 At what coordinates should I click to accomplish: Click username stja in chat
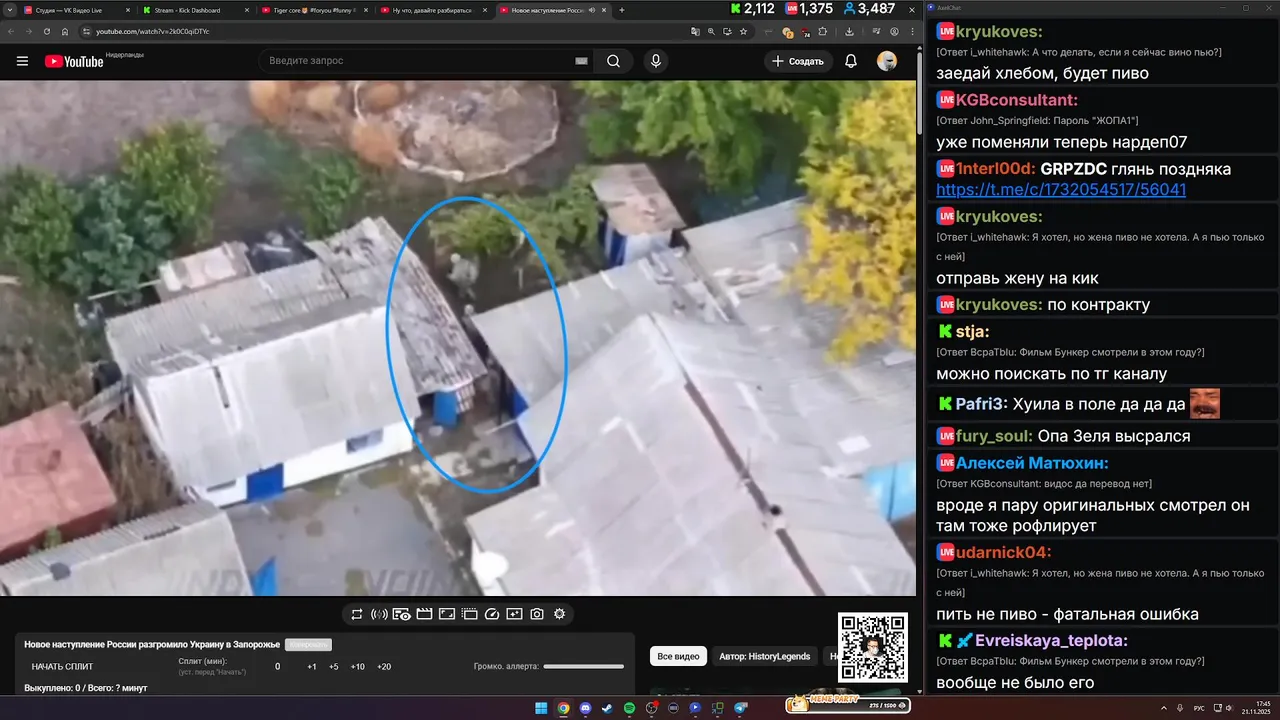(x=972, y=331)
